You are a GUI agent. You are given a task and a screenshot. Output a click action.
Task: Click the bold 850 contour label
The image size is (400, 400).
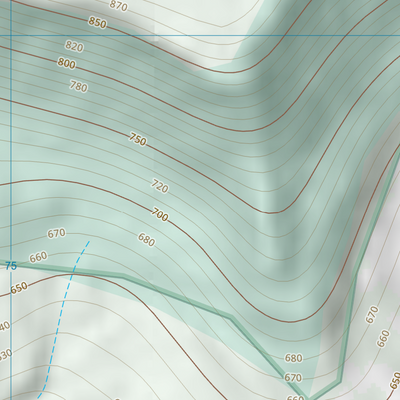97,23
